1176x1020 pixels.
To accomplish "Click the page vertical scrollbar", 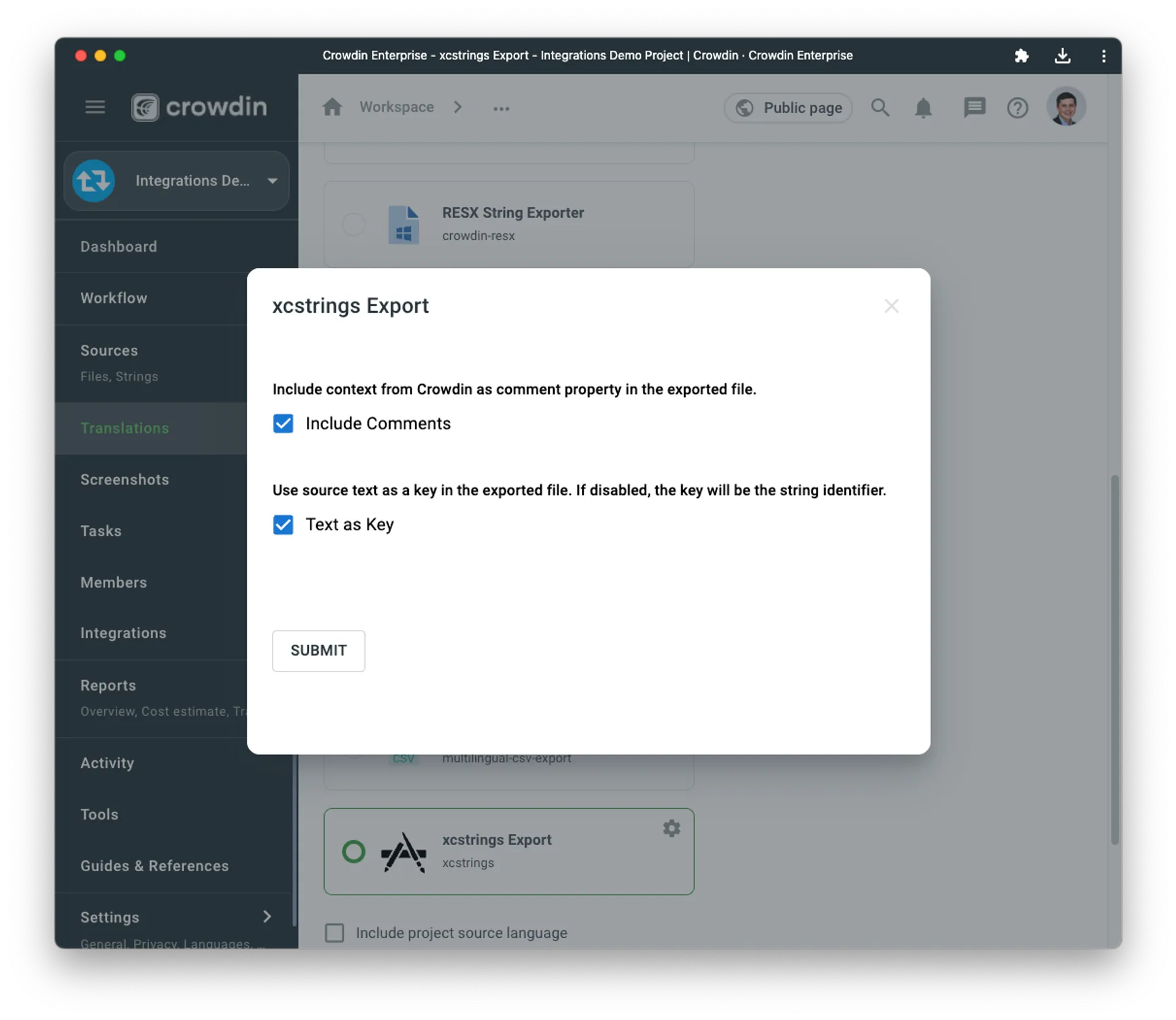I will 1115,659.
